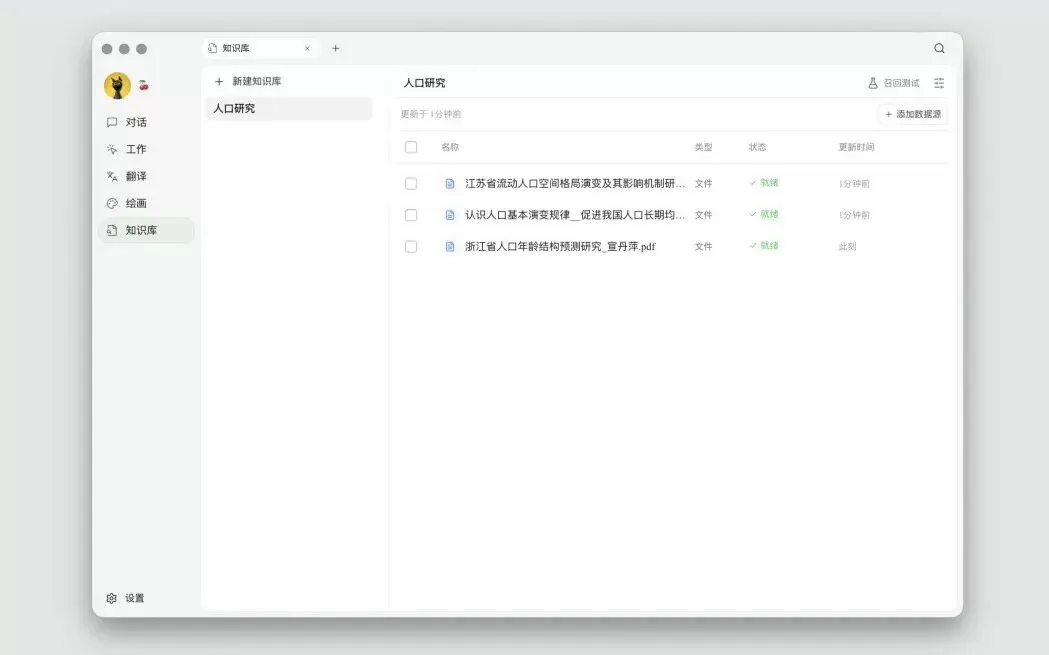Viewport: 1049px width, 655px height.
Task: Open the 对话 chat section
Action: point(146,122)
